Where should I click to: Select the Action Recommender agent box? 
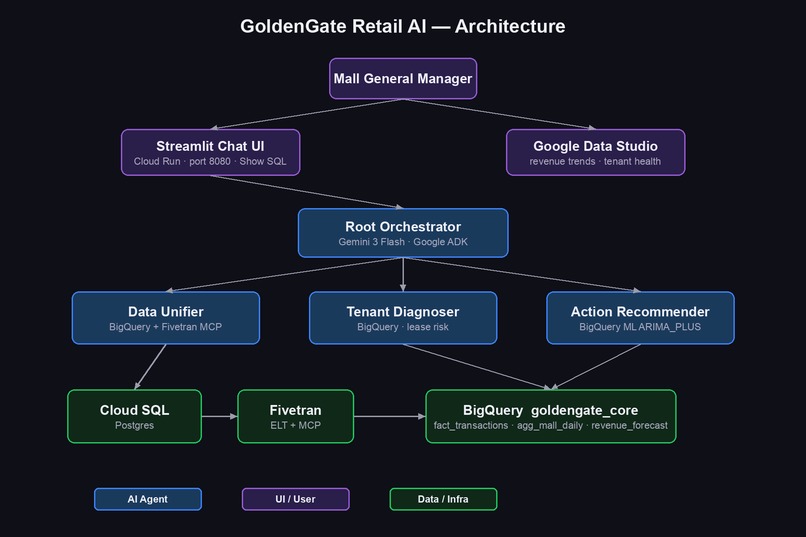(640, 318)
